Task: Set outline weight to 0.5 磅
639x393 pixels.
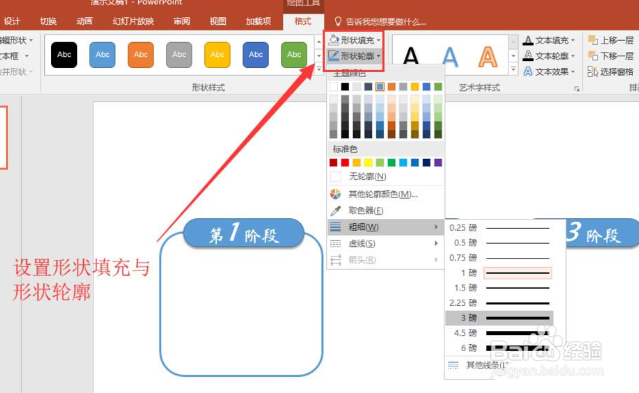Action: [499, 243]
